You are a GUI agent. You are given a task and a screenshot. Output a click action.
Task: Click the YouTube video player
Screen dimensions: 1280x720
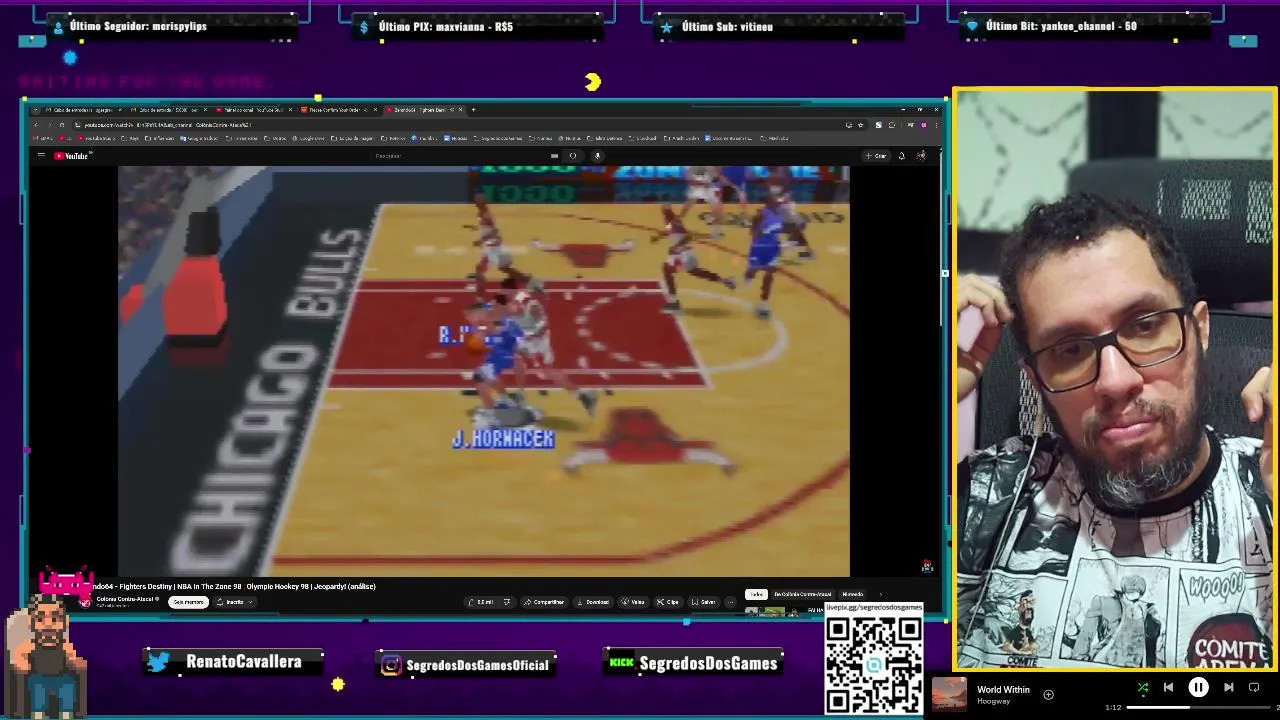coord(484,371)
